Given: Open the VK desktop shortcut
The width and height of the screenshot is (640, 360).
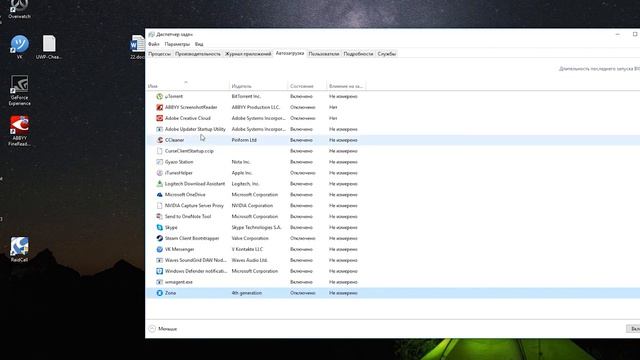Looking at the screenshot, I should pyautogui.click(x=20, y=47).
